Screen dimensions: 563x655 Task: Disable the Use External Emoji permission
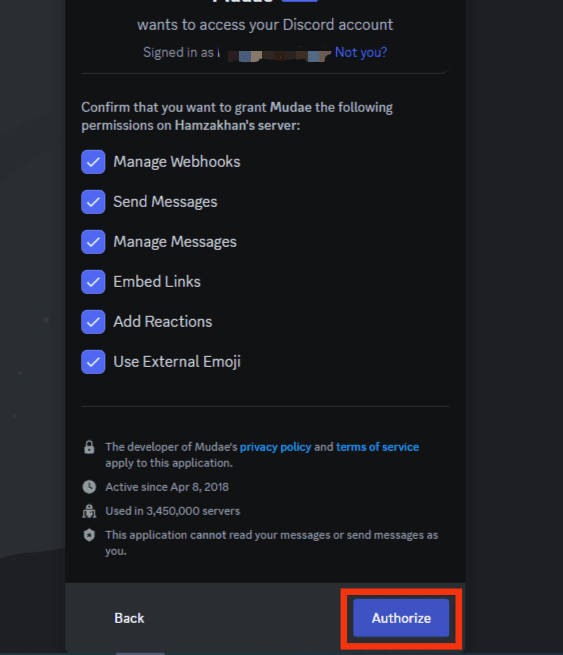coord(93,362)
